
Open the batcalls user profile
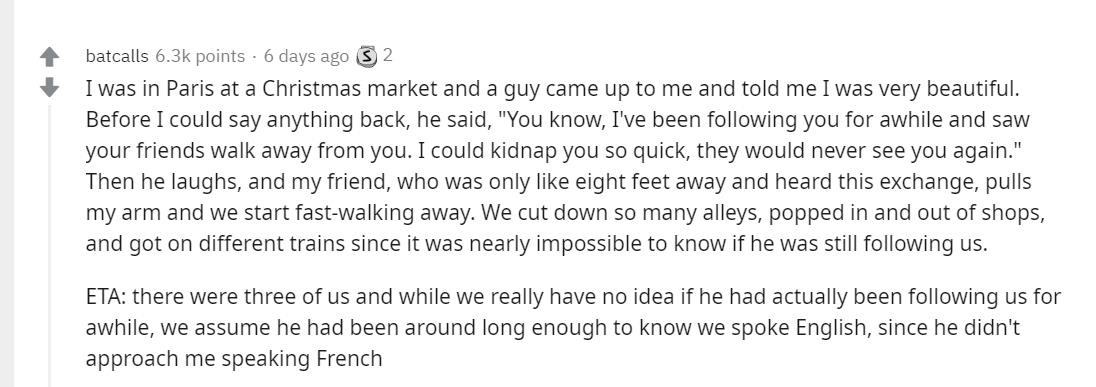[117, 56]
